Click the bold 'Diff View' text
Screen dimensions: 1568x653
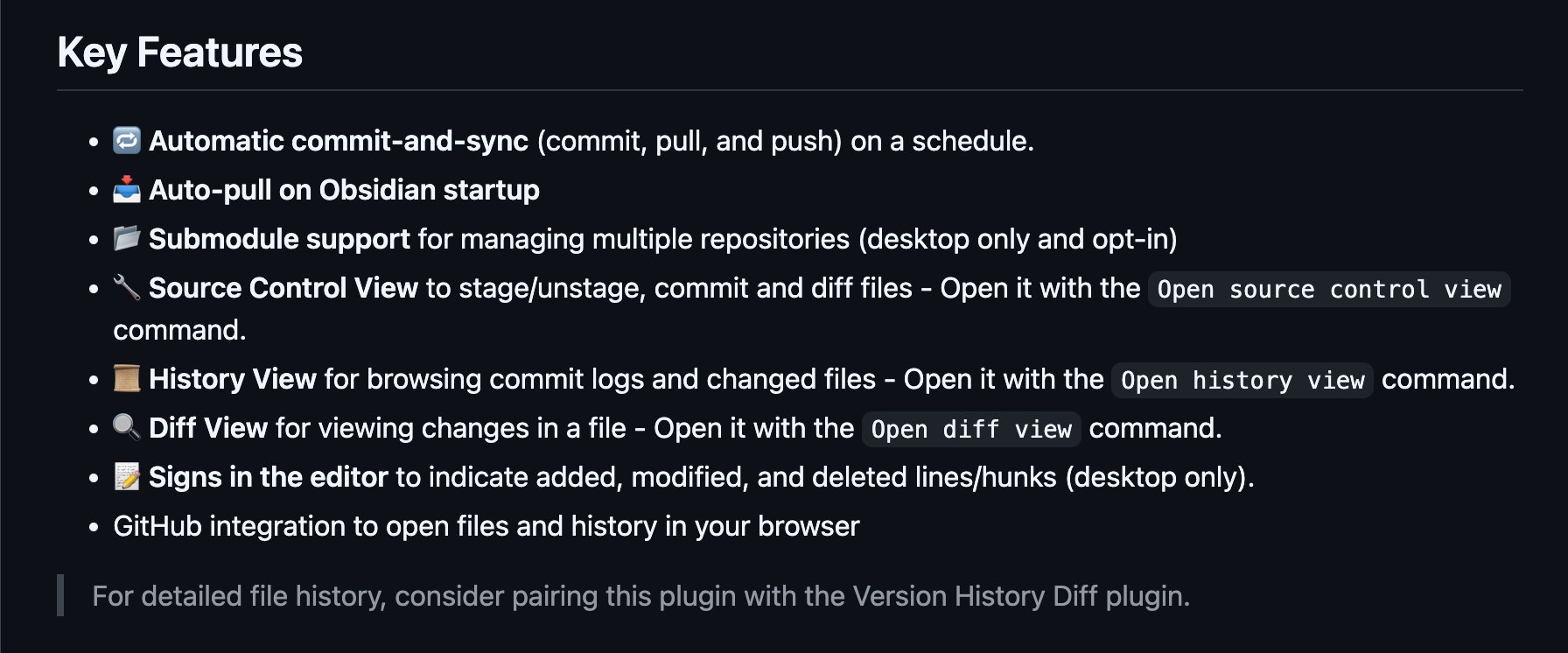click(x=208, y=428)
